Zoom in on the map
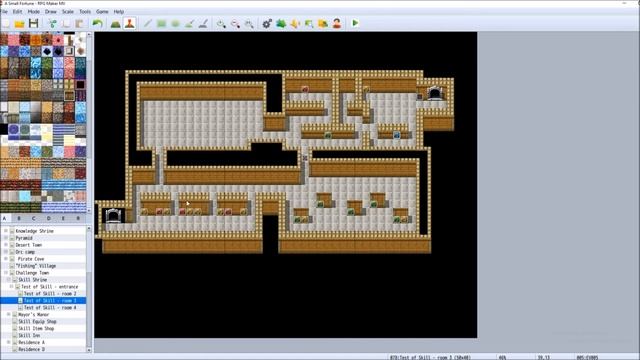 click(x=221, y=23)
